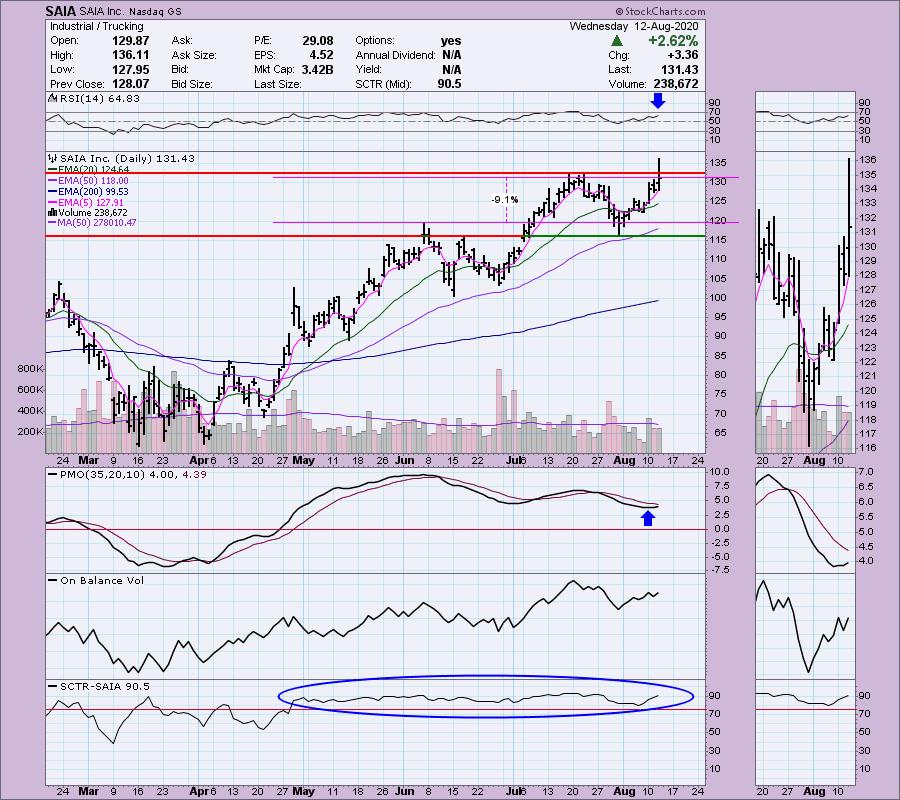Select the Annual Dividend label
Image resolution: width=900 pixels, height=800 pixels.
(x=395, y=55)
